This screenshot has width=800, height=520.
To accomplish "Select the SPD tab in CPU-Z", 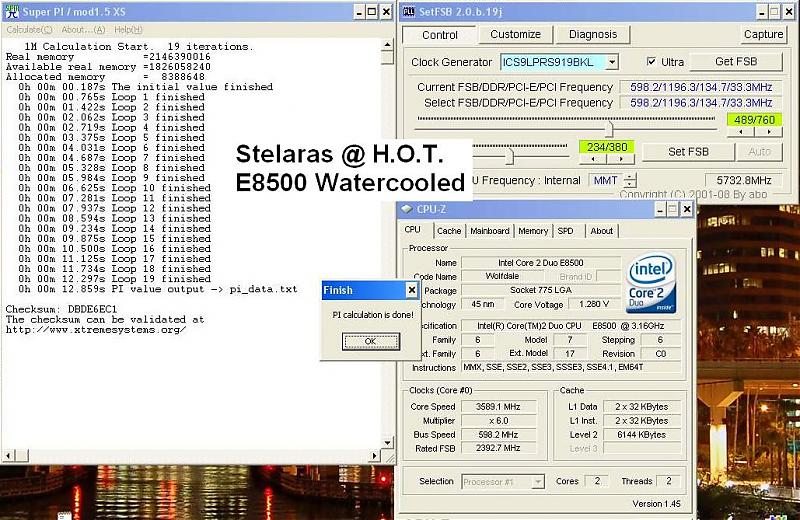I will (565, 231).
